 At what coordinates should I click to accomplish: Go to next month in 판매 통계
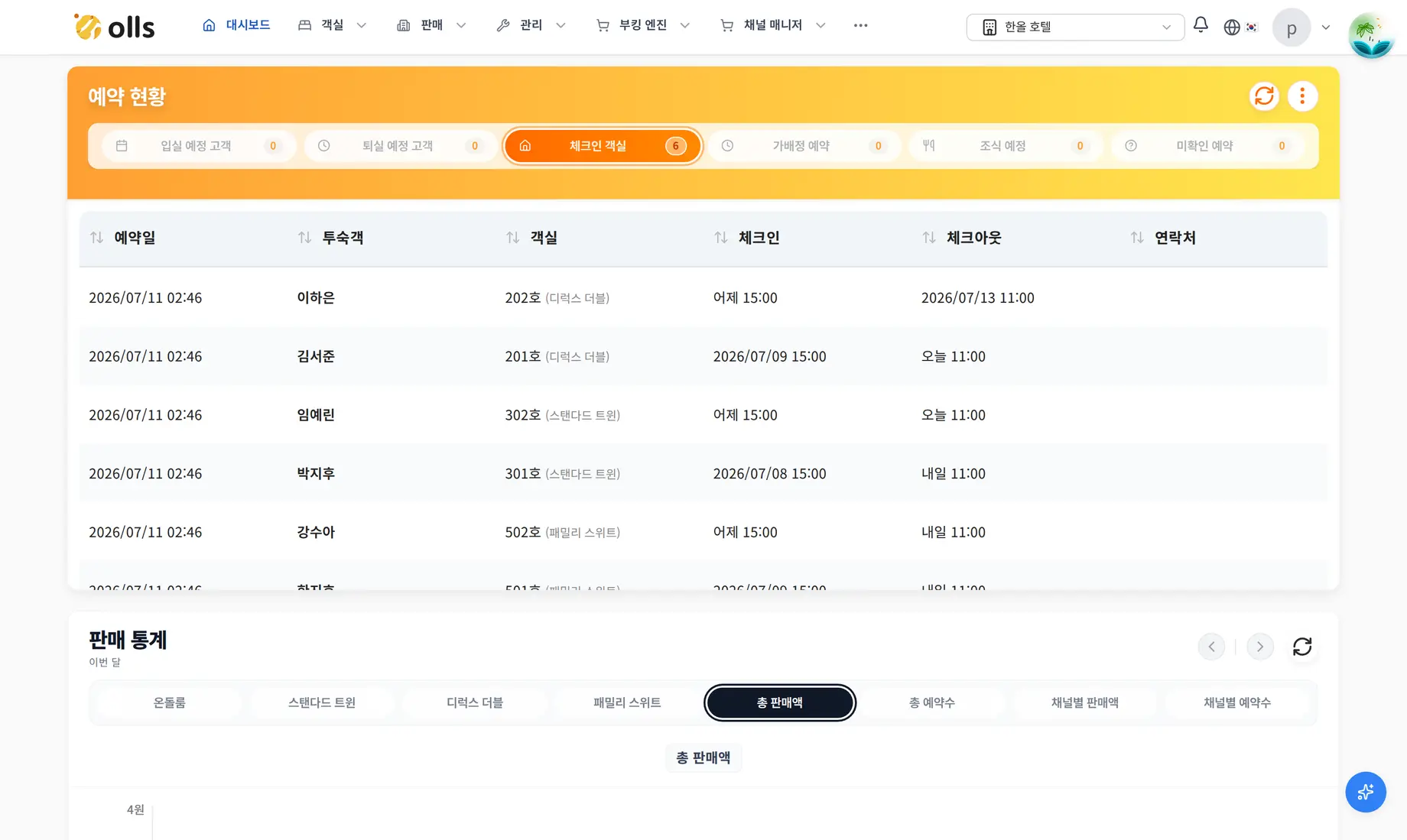1260,647
